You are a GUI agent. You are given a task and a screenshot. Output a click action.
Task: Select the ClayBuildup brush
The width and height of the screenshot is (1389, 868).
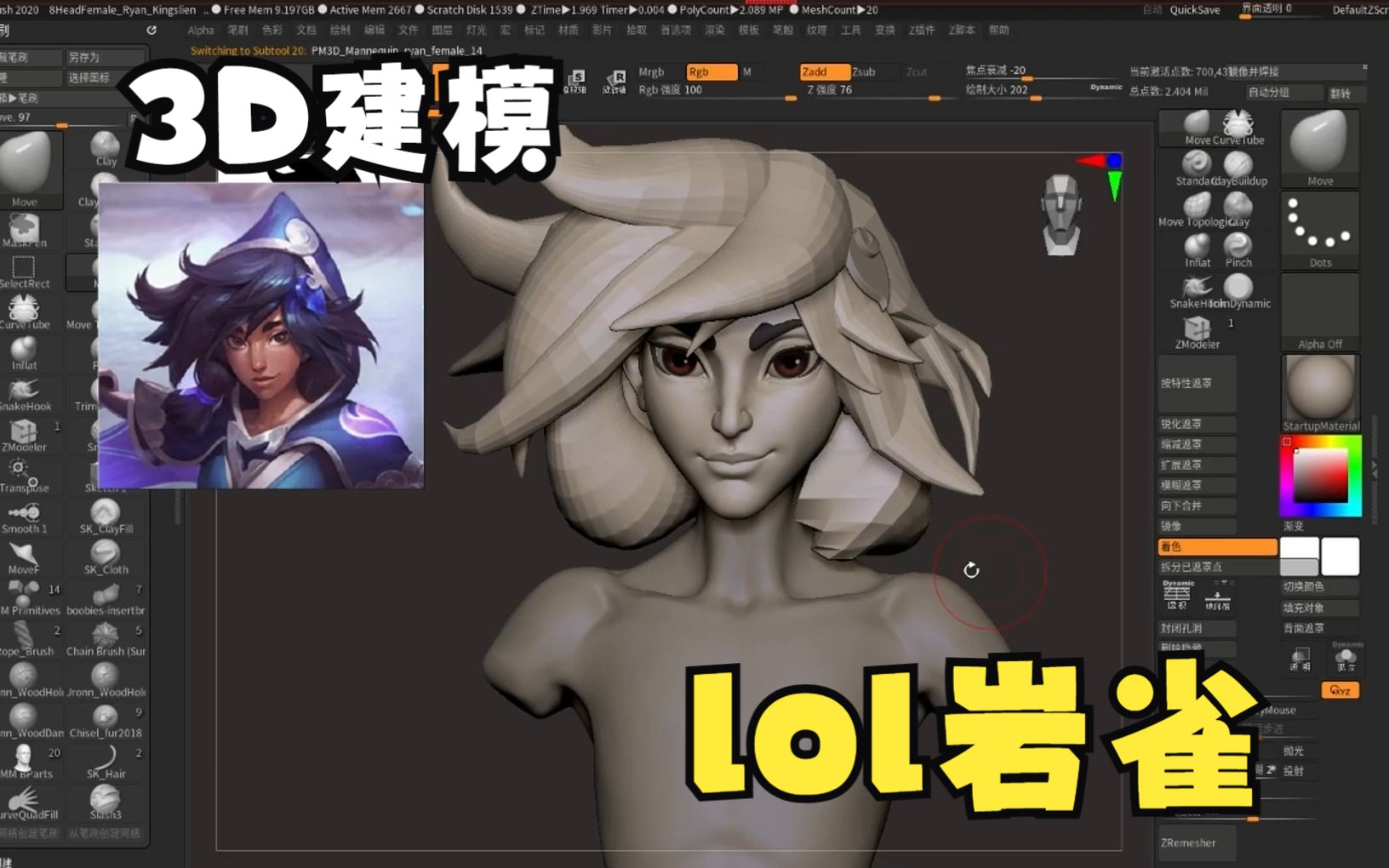(x=1237, y=167)
